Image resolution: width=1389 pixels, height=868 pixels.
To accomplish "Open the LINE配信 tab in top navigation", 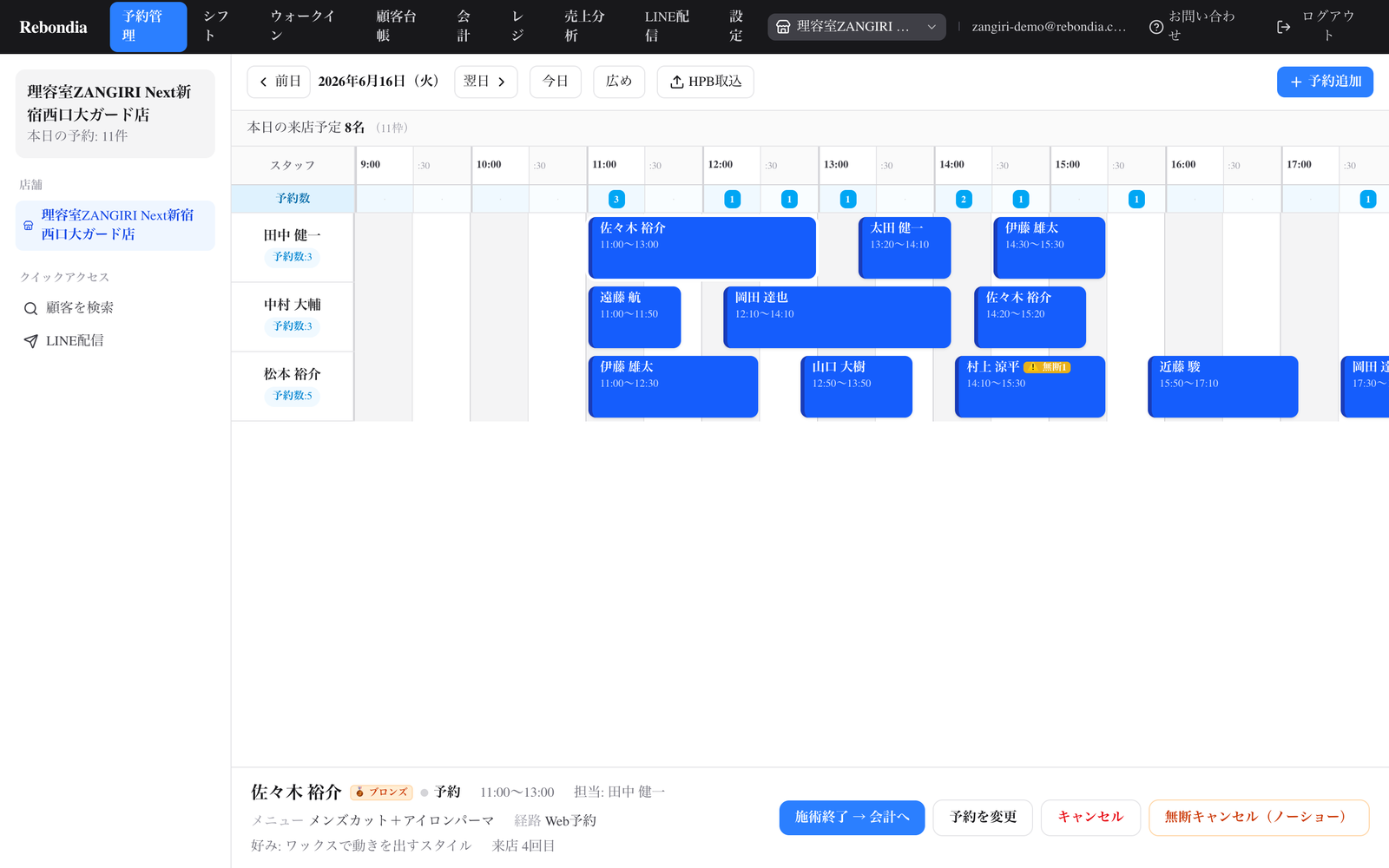I will pyautogui.click(x=667, y=26).
